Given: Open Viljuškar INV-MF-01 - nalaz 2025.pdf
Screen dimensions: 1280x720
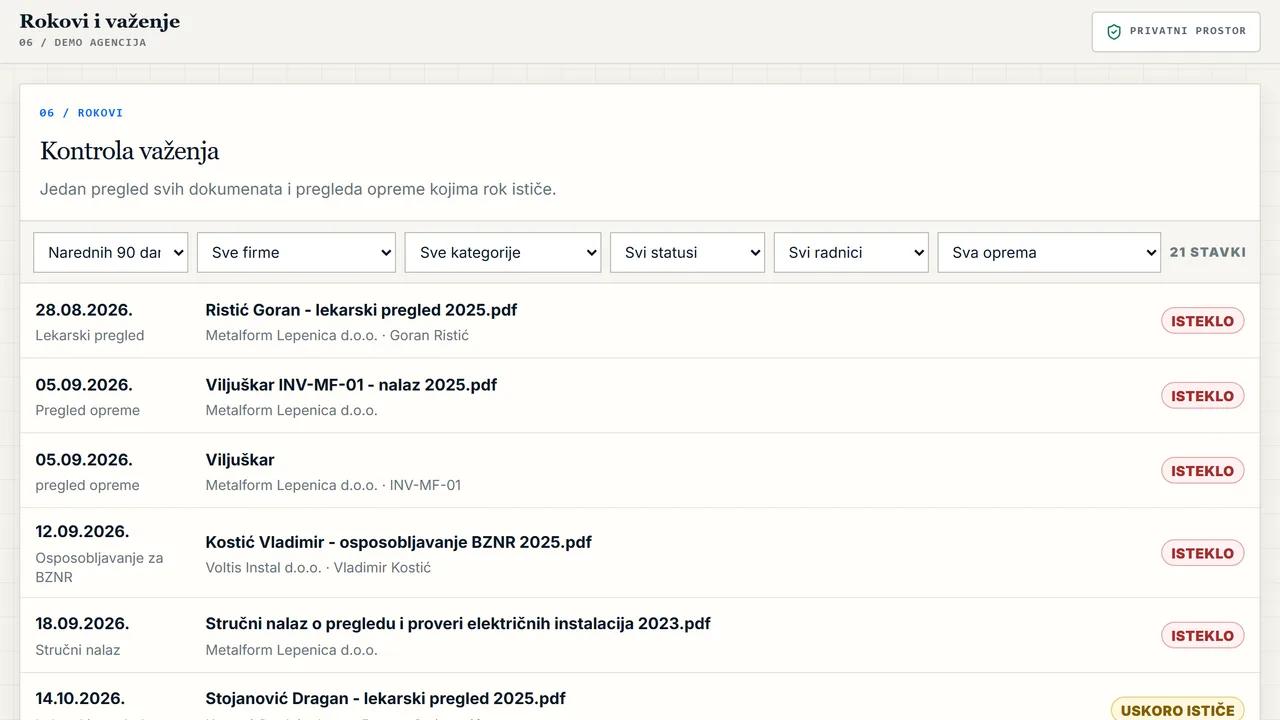Looking at the screenshot, I should 351,385.
